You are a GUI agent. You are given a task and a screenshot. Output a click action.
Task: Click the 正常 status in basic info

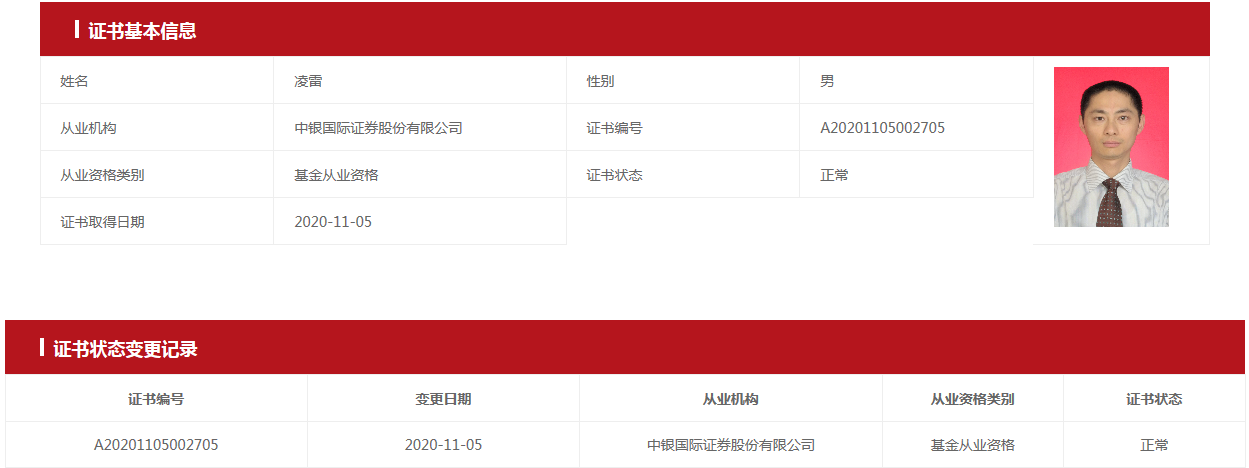(834, 175)
